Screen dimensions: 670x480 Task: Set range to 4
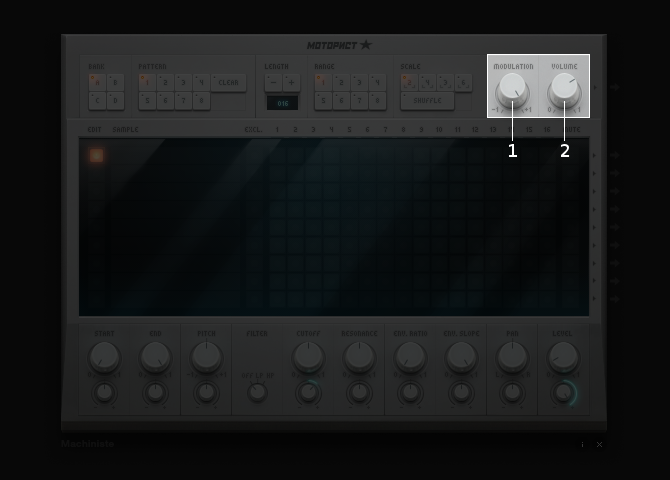pos(377,82)
